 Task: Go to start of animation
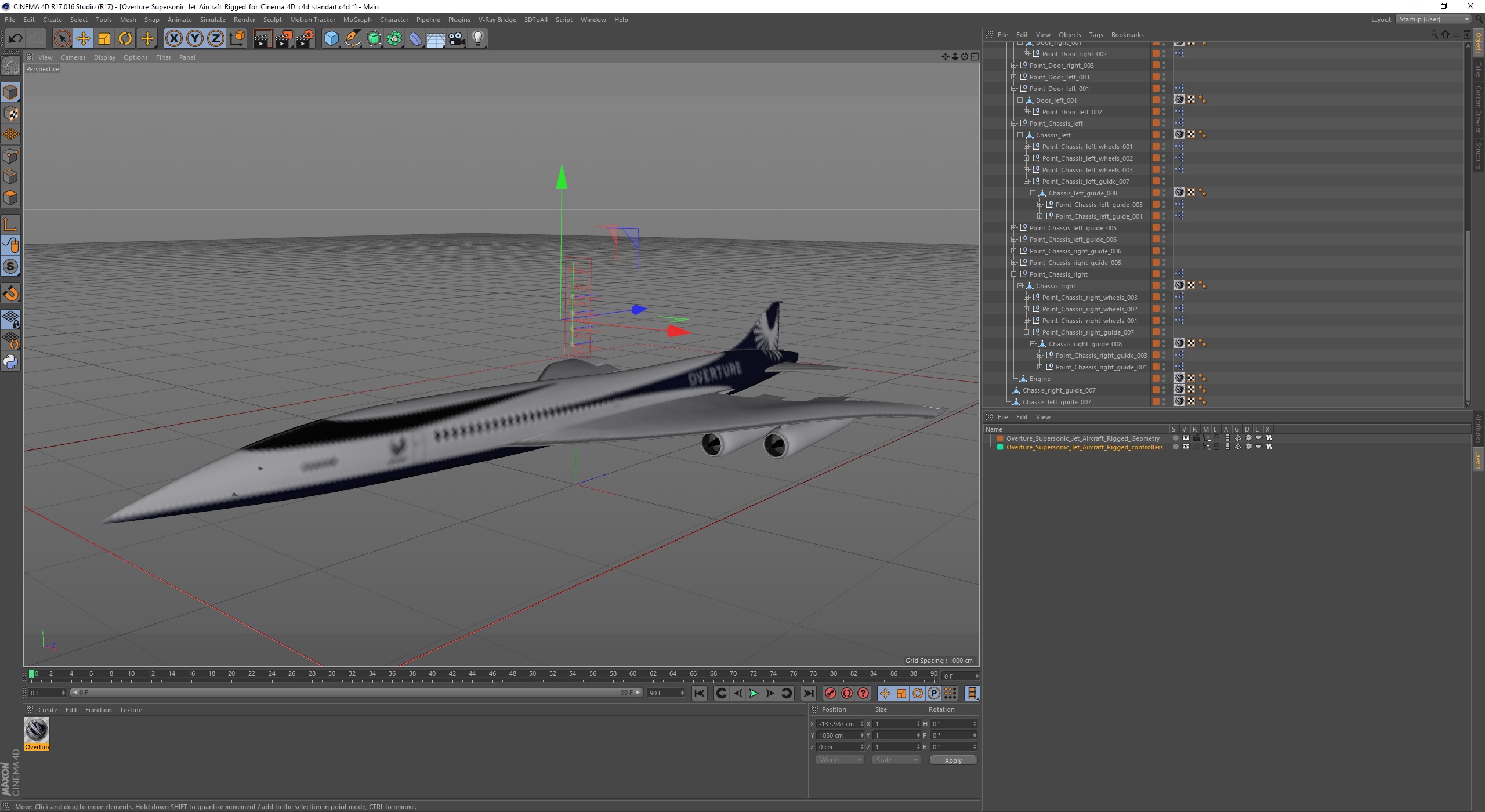click(700, 693)
